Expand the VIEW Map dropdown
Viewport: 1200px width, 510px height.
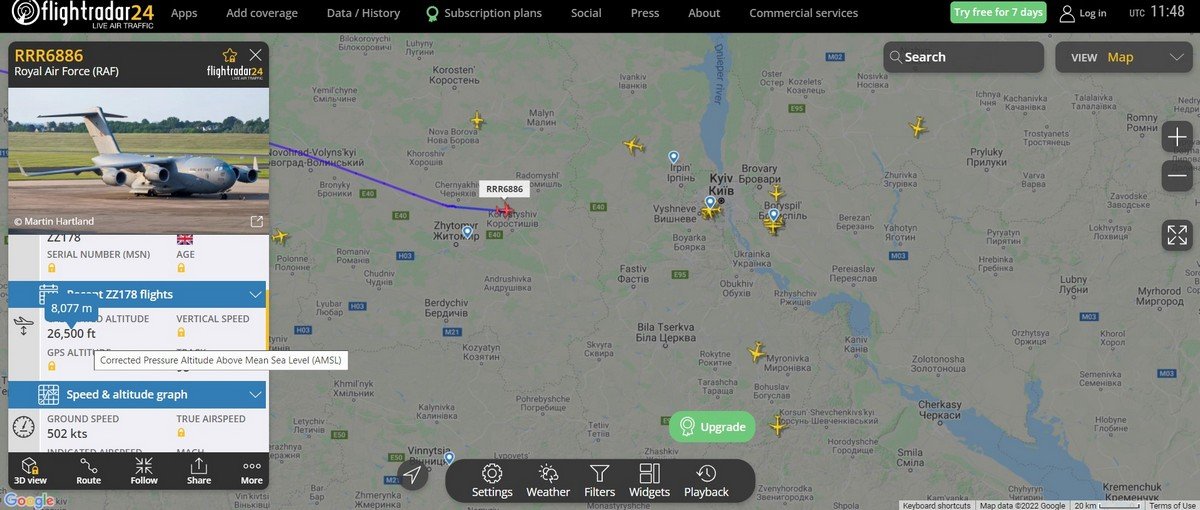click(x=1126, y=57)
